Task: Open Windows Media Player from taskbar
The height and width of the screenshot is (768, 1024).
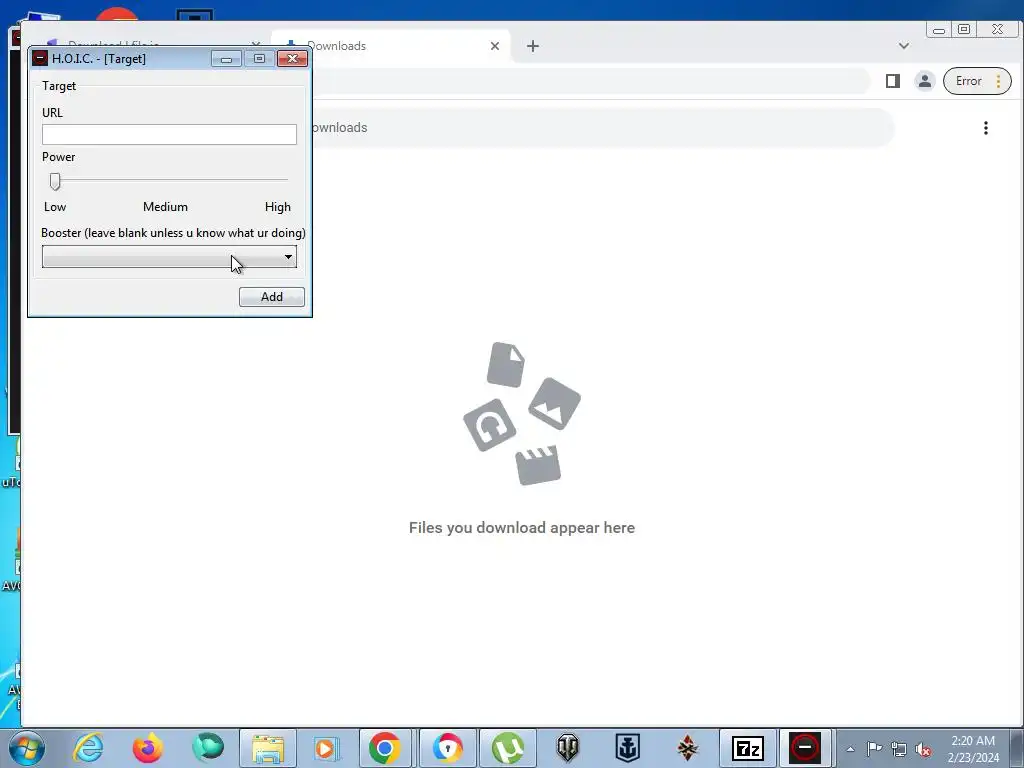Action: pyautogui.click(x=325, y=748)
